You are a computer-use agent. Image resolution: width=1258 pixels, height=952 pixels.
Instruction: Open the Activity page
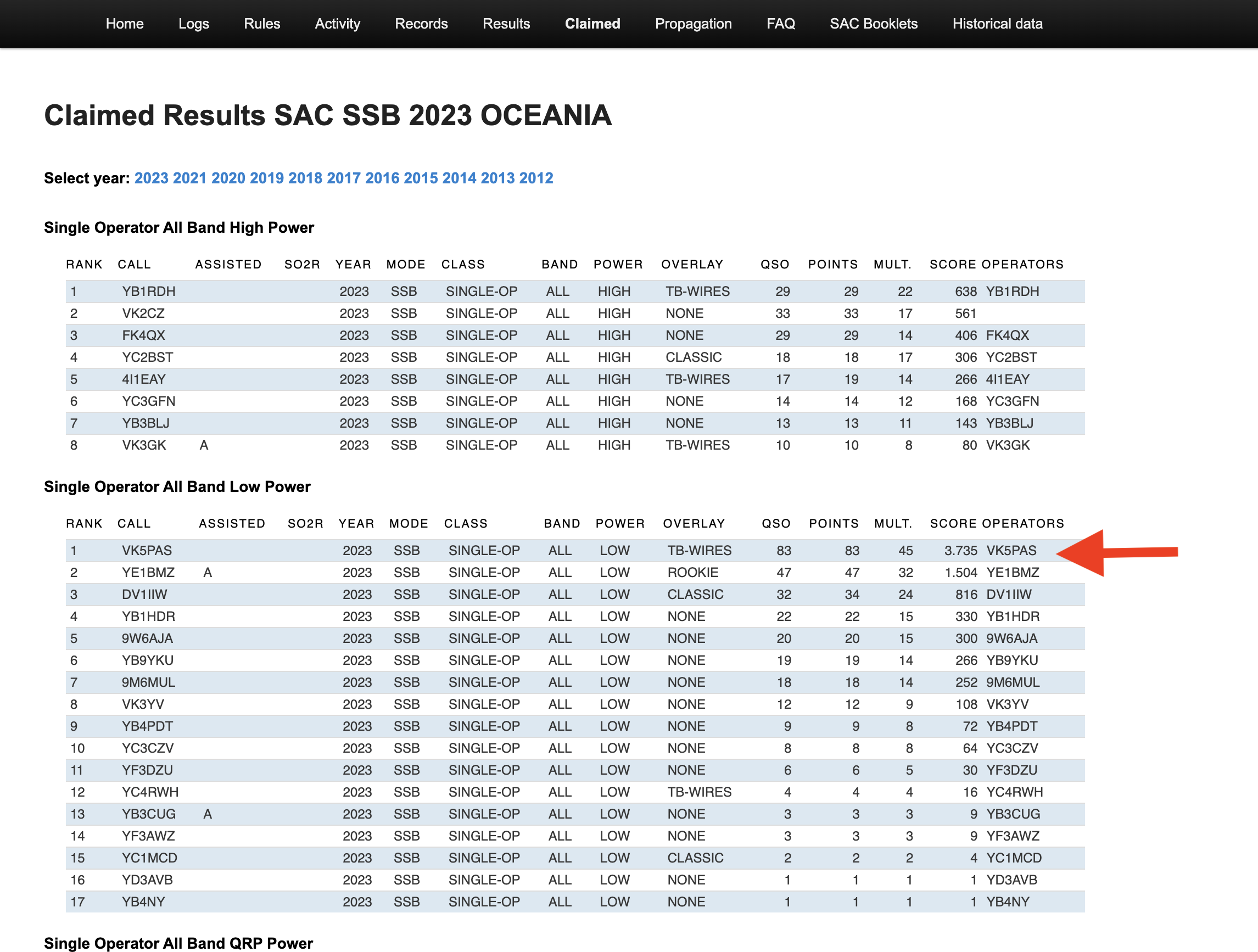(x=337, y=24)
